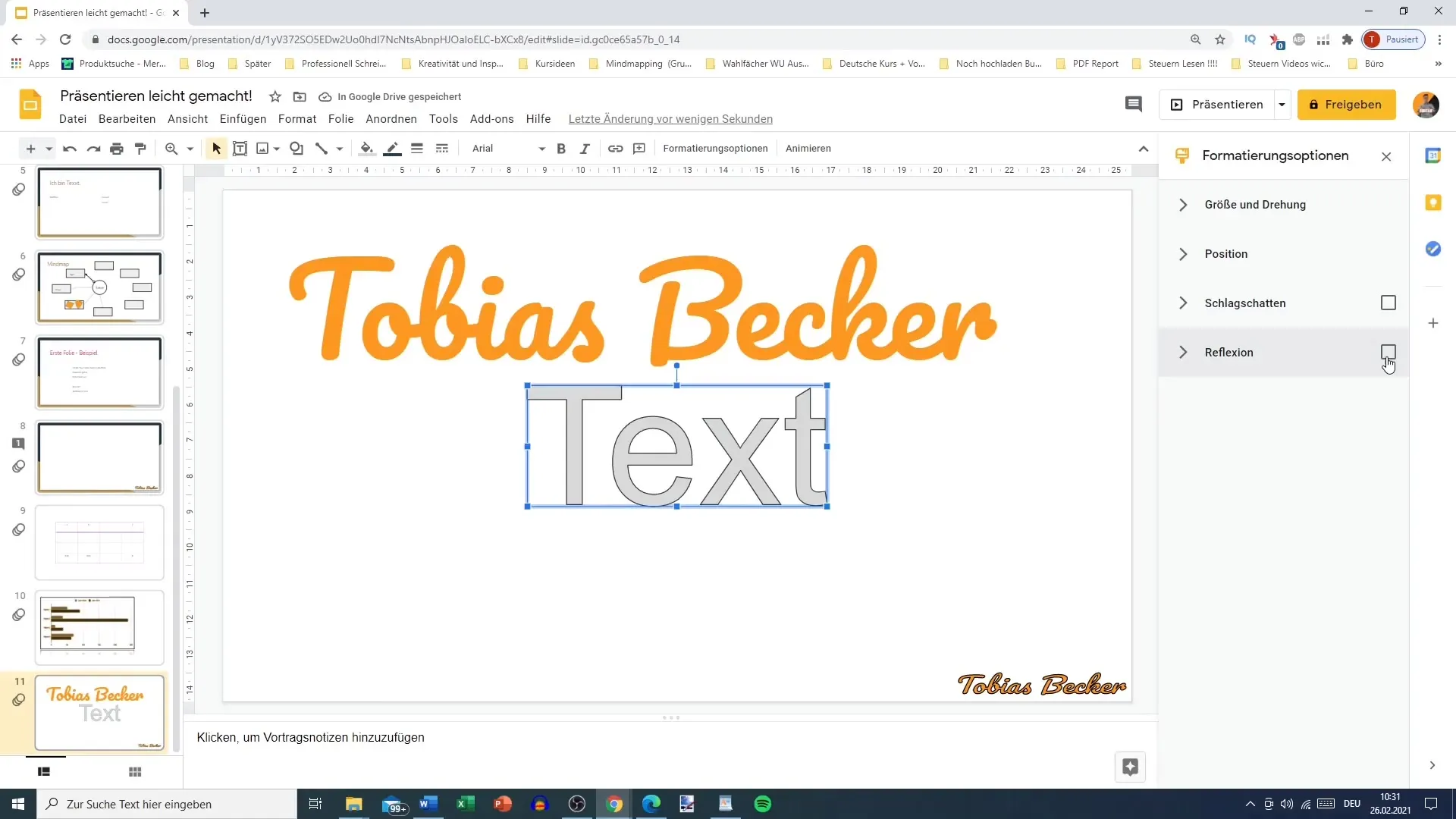Open the line tool dropdown arrow
Screen dimensions: 1456x819
tap(339, 149)
